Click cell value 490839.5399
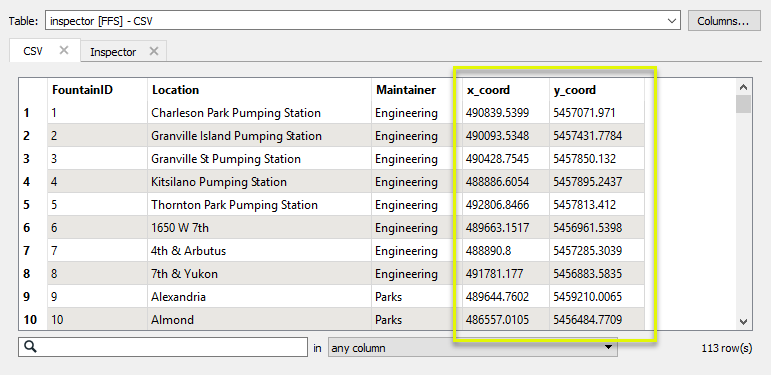 pyautogui.click(x=497, y=113)
